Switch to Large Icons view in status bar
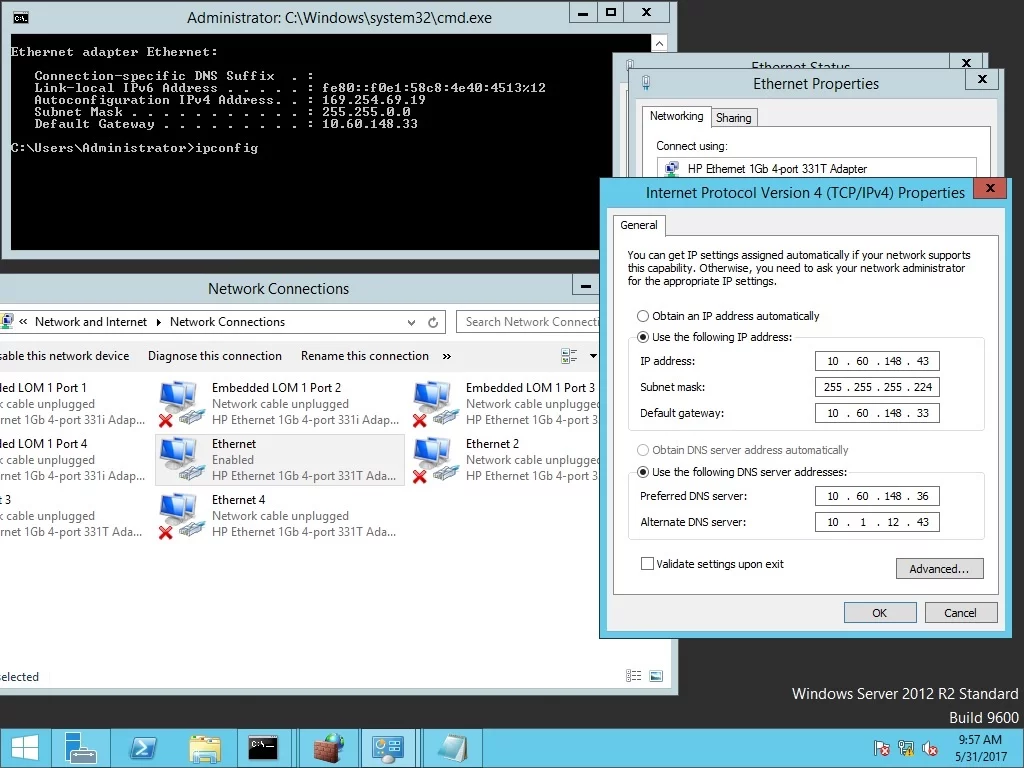Image resolution: width=1024 pixels, height=768 pixels. tap(656, 676)
